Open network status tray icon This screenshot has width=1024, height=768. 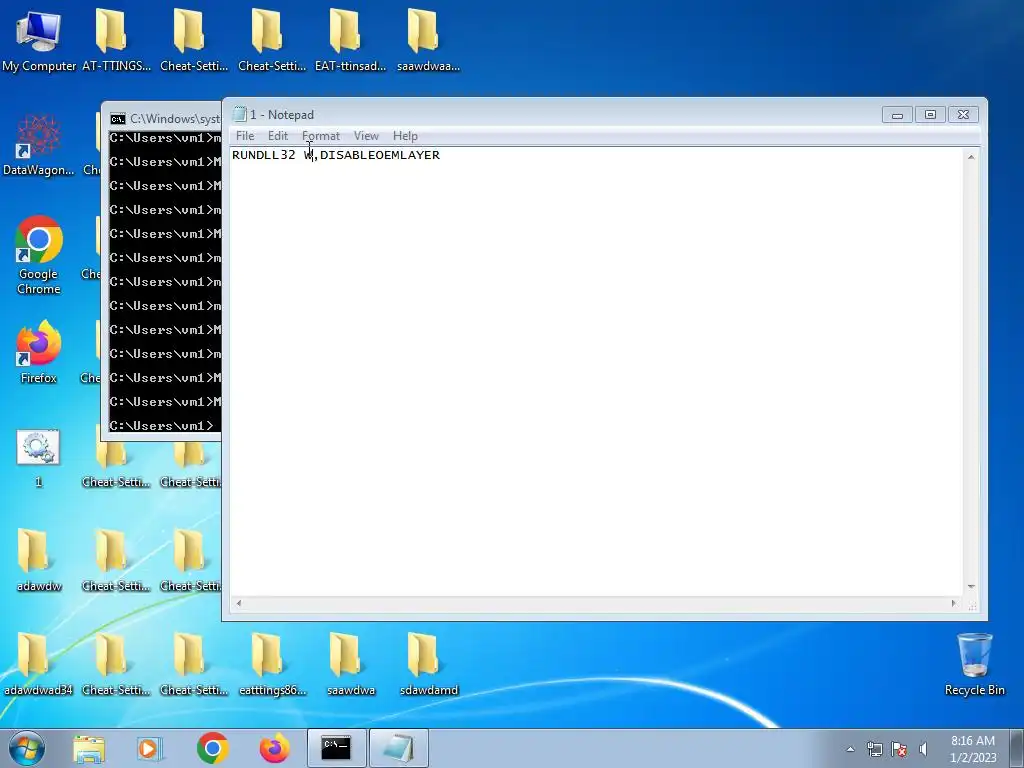[x=874, y=749]
